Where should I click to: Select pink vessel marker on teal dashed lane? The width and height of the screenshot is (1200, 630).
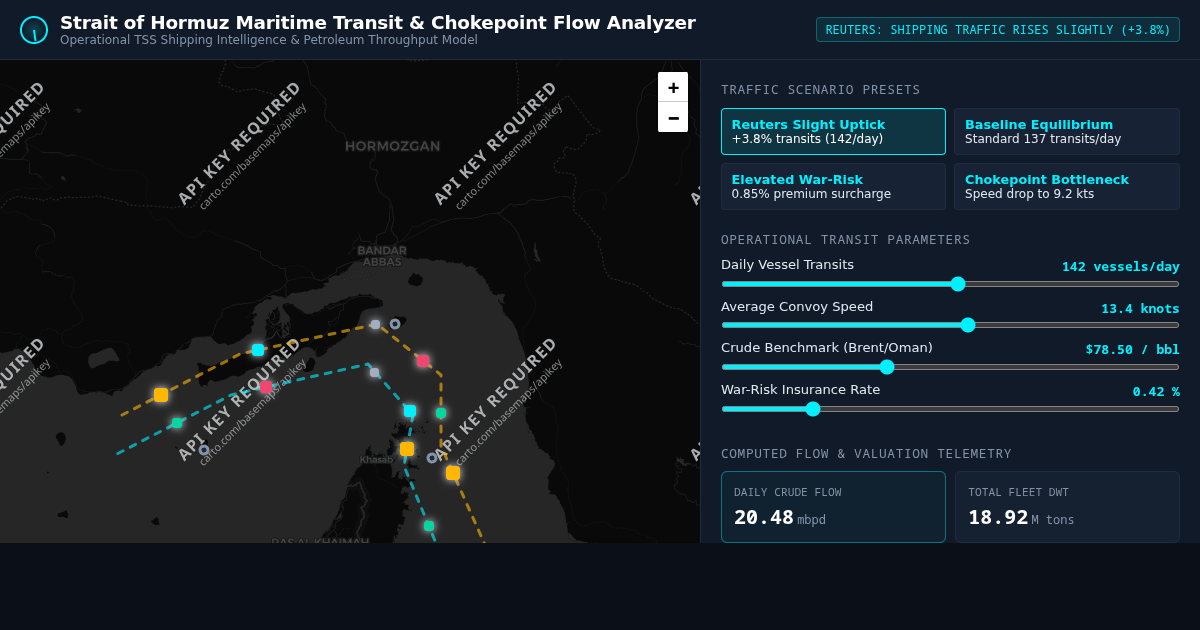point(265,387)
